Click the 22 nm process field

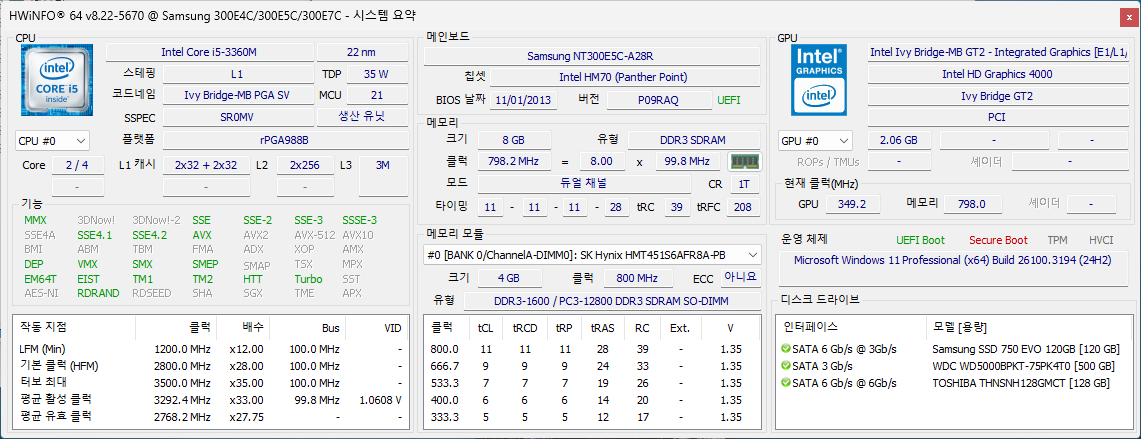pyautogui.click(x=362, y=52)
